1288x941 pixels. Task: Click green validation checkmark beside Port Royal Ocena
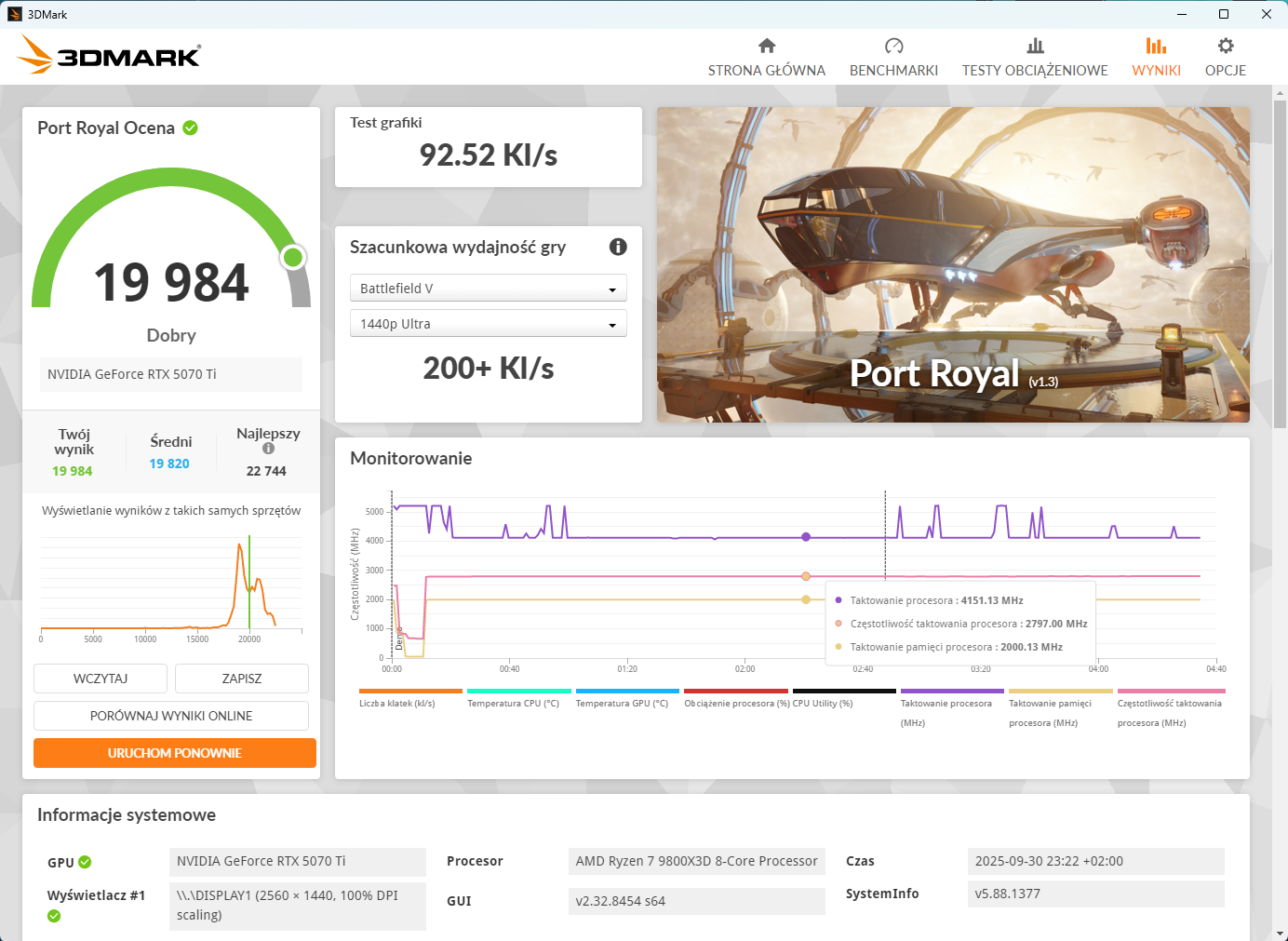click(x=191, y=128)
